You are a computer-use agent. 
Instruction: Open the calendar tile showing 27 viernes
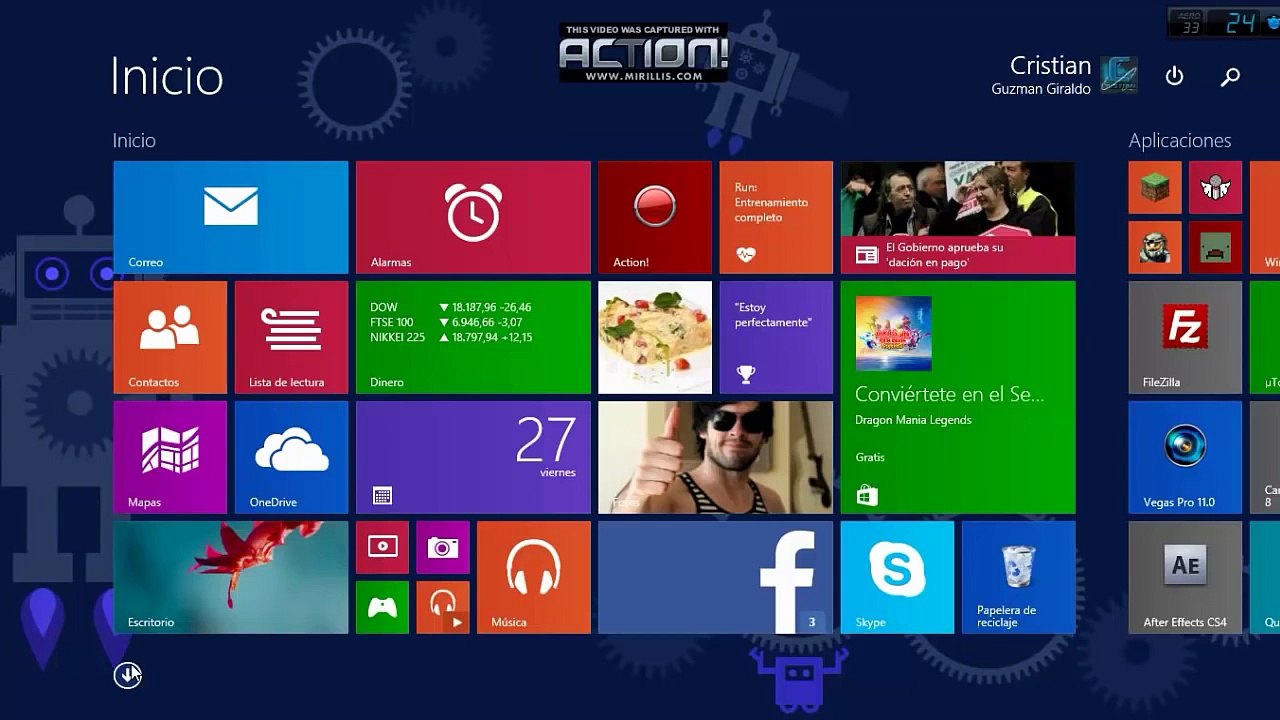473,457
